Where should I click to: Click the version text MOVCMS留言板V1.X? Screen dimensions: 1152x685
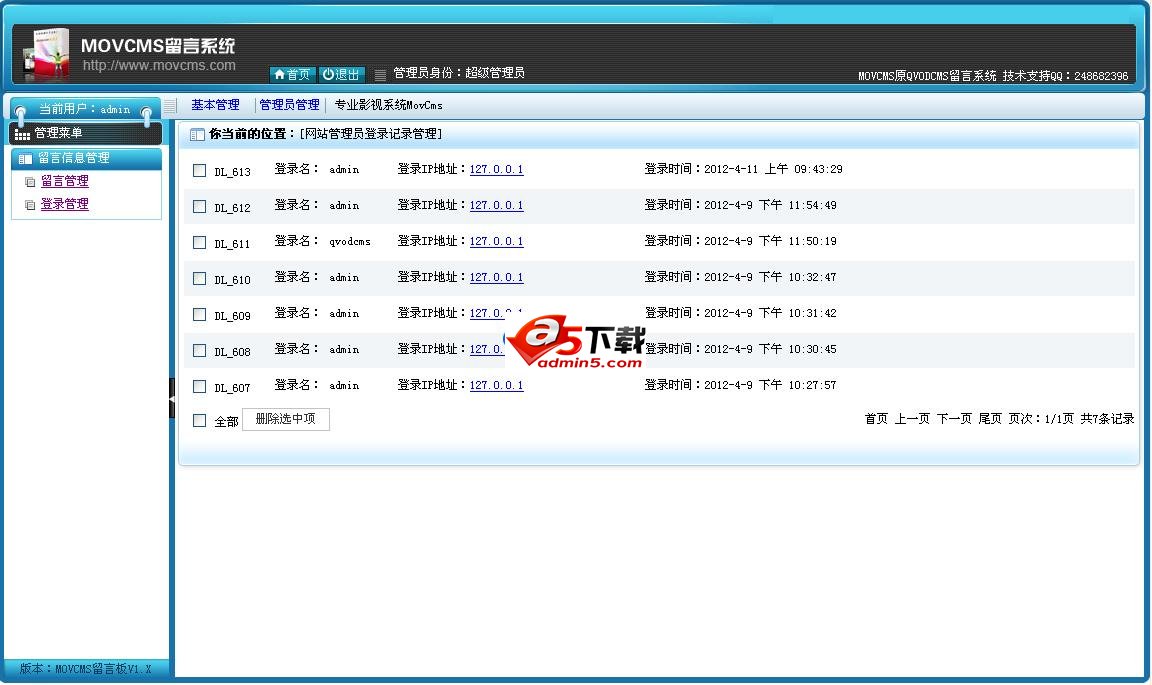104,670
